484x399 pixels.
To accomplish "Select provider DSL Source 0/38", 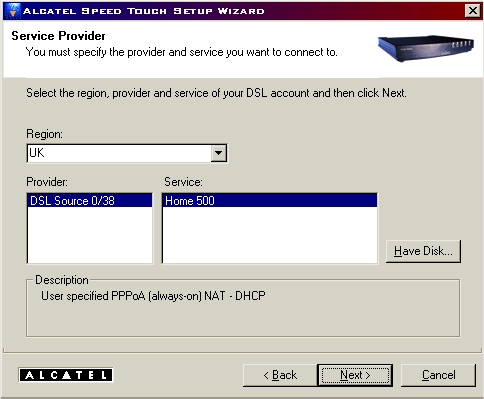I will 90,201.
